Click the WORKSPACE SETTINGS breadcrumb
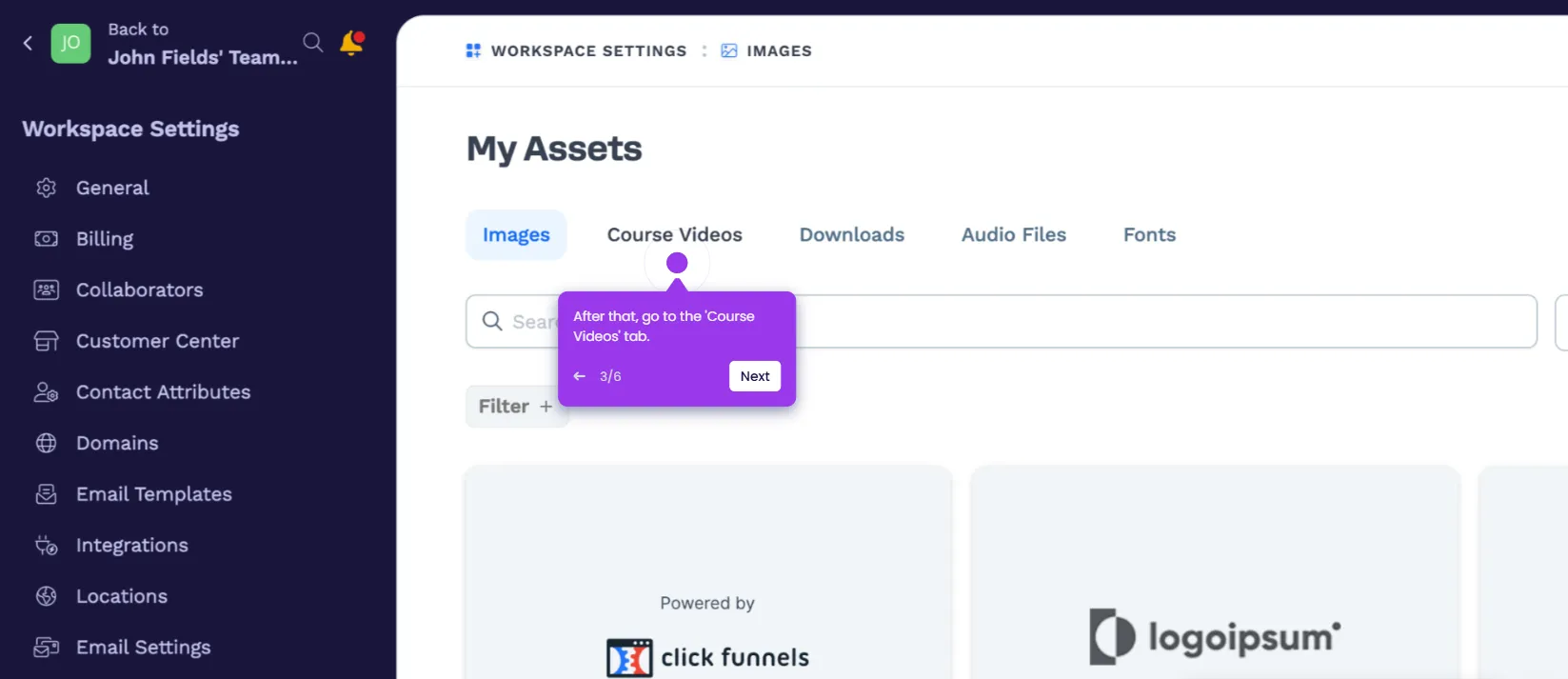 pyautogui.click(x=588, y=50)
